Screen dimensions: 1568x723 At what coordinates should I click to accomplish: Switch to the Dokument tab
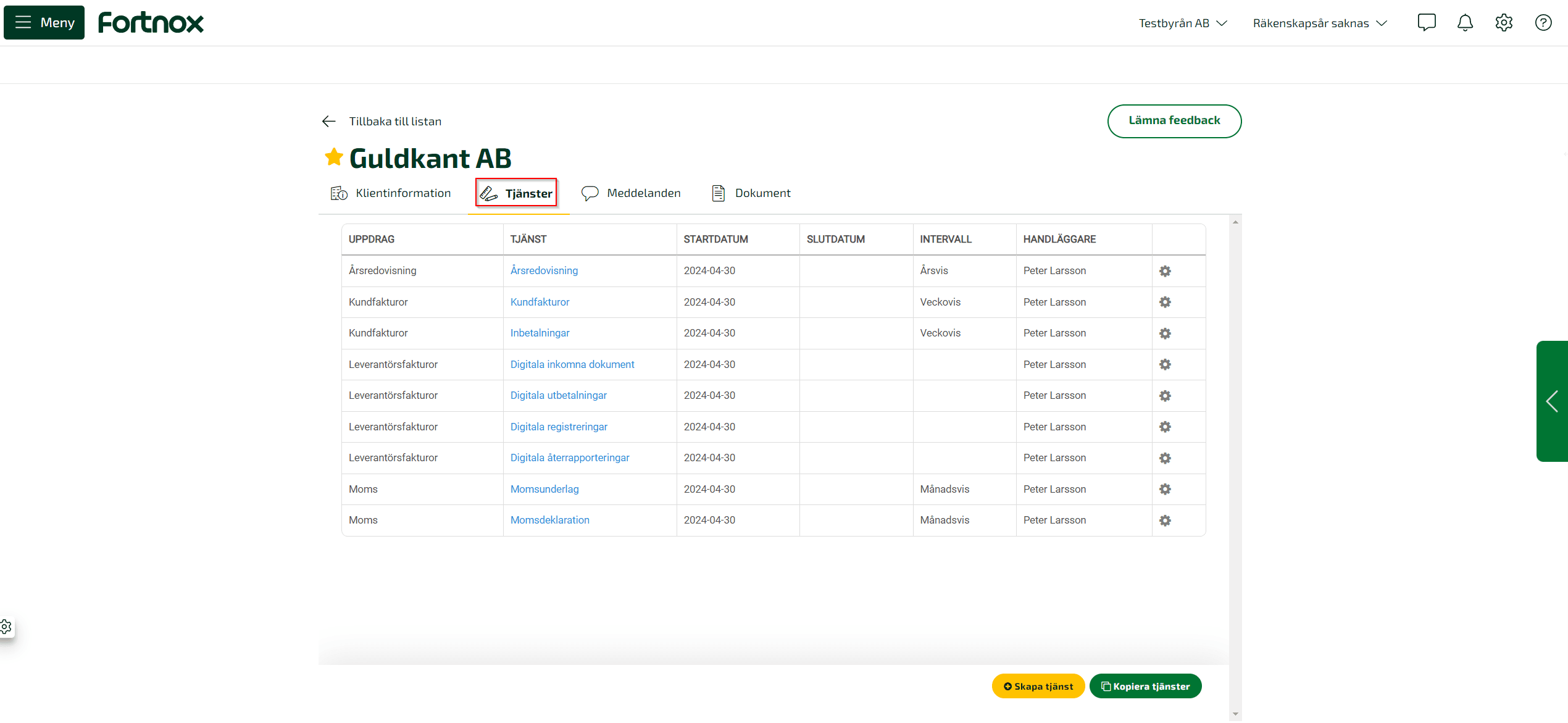click(x=751, y=193)
